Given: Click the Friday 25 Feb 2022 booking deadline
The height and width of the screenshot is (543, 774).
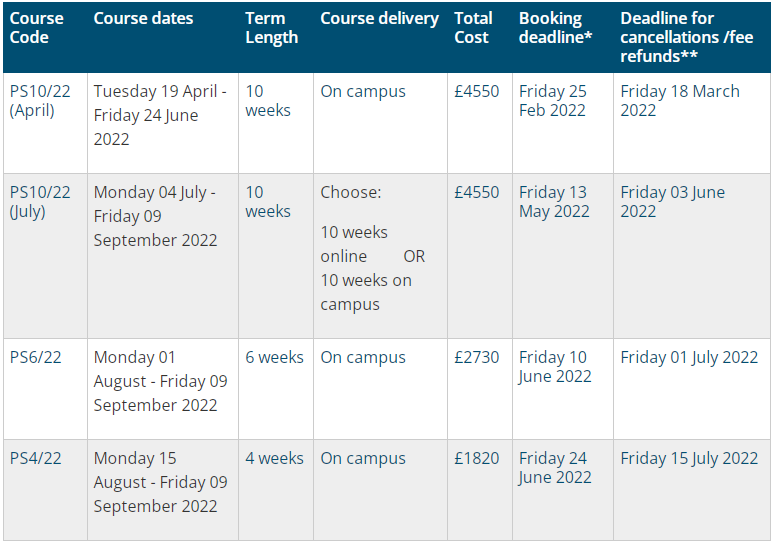Looking at the screenshot, I should tap(553, 101).
